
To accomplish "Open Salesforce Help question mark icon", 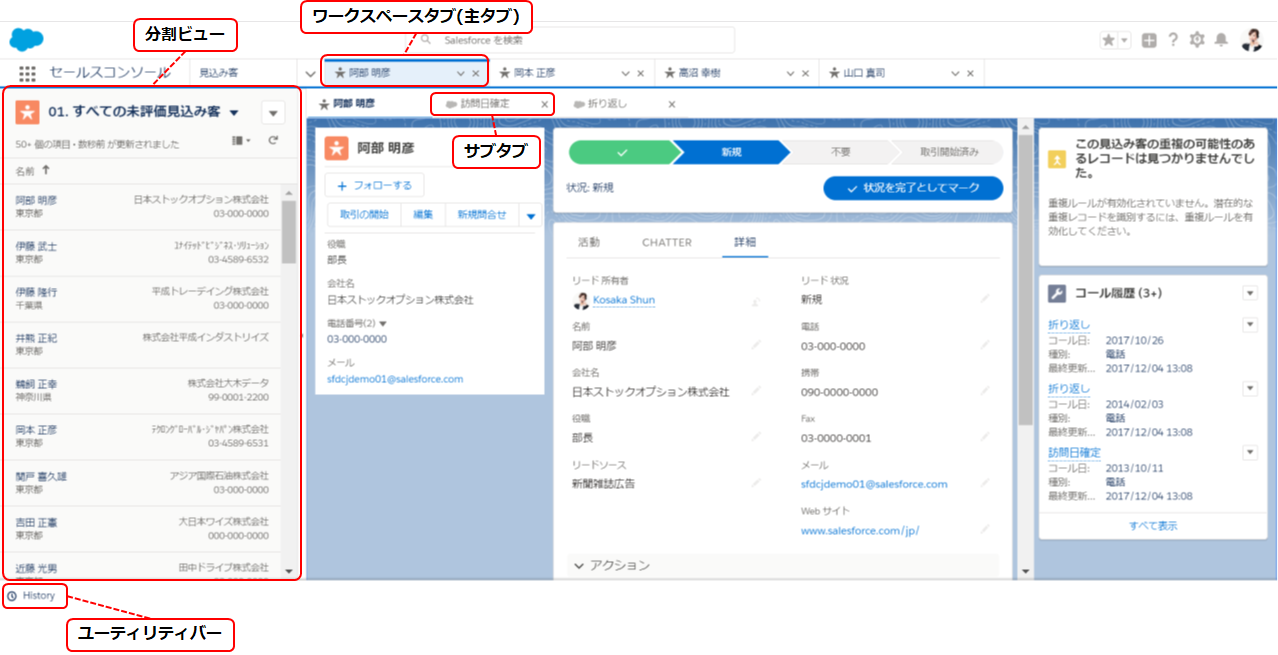I will [1173, 38].
